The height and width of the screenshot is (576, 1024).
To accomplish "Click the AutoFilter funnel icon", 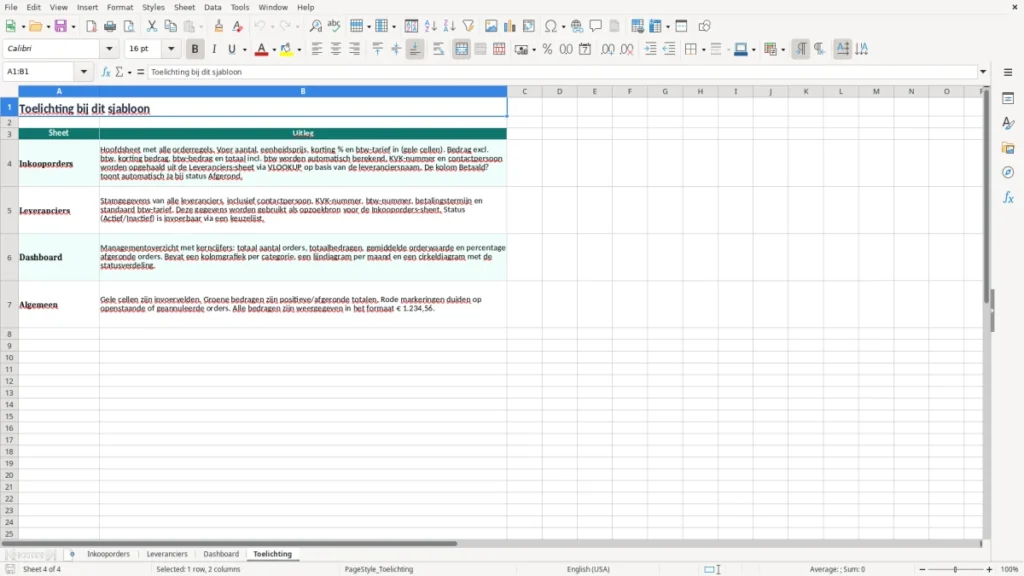I will tap(468, 26).
